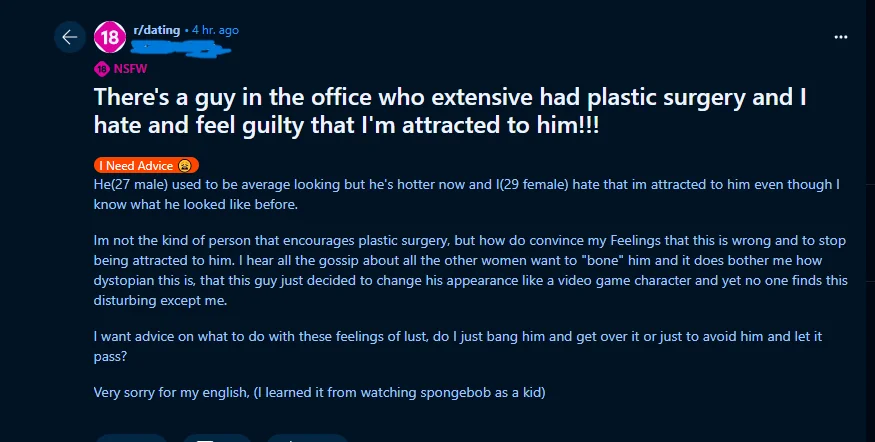
Task: Select the NSFW label text
Action: coord(130,69)
